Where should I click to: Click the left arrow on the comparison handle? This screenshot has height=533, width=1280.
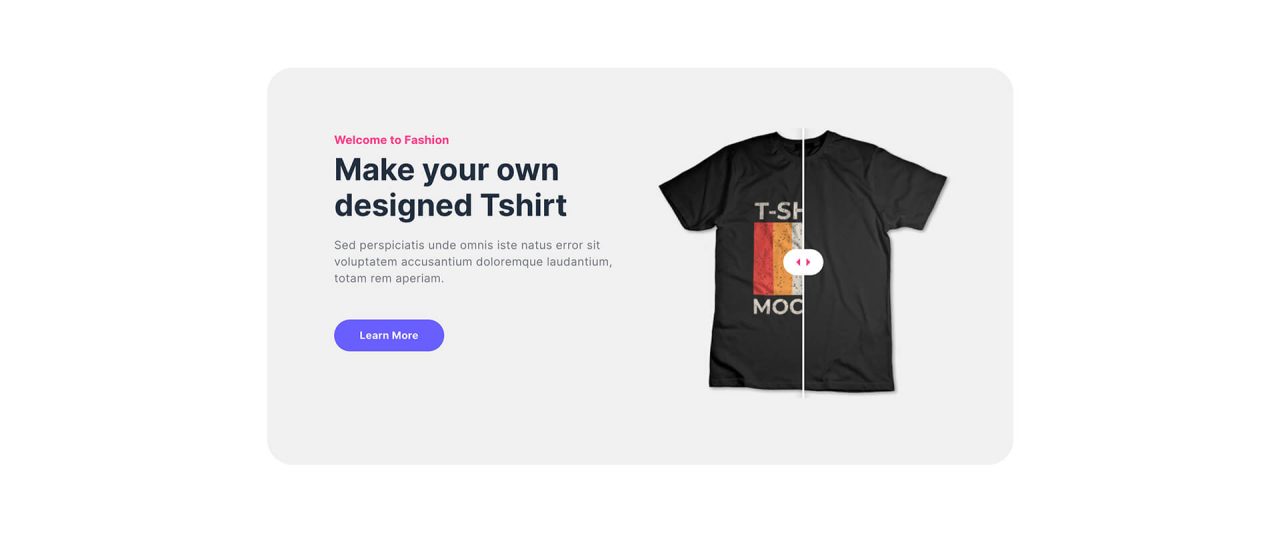[x=798, y=262]
